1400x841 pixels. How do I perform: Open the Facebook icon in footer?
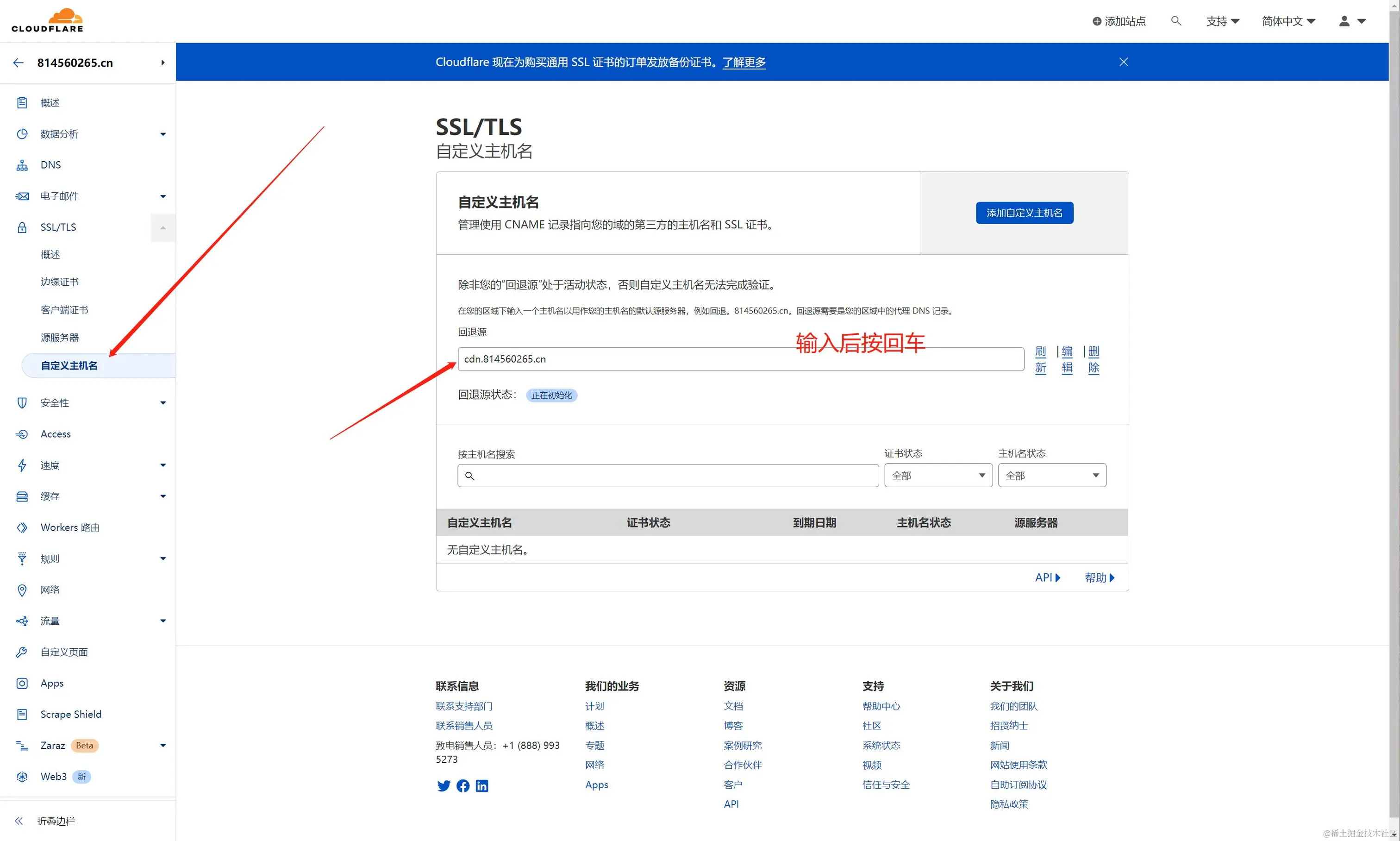(x=463, y=785)
